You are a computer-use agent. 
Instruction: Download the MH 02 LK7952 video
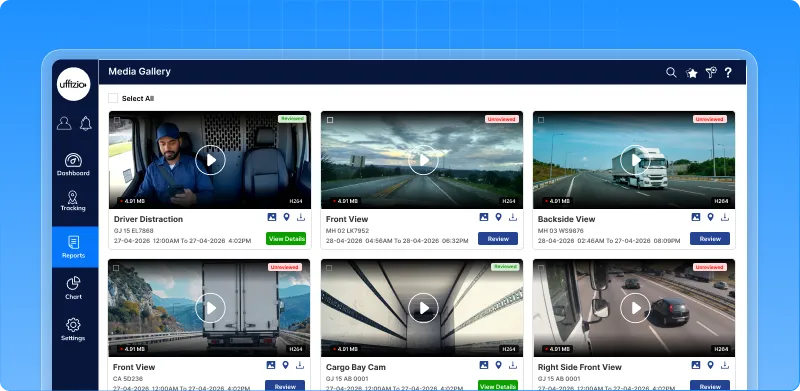point(513,217)
